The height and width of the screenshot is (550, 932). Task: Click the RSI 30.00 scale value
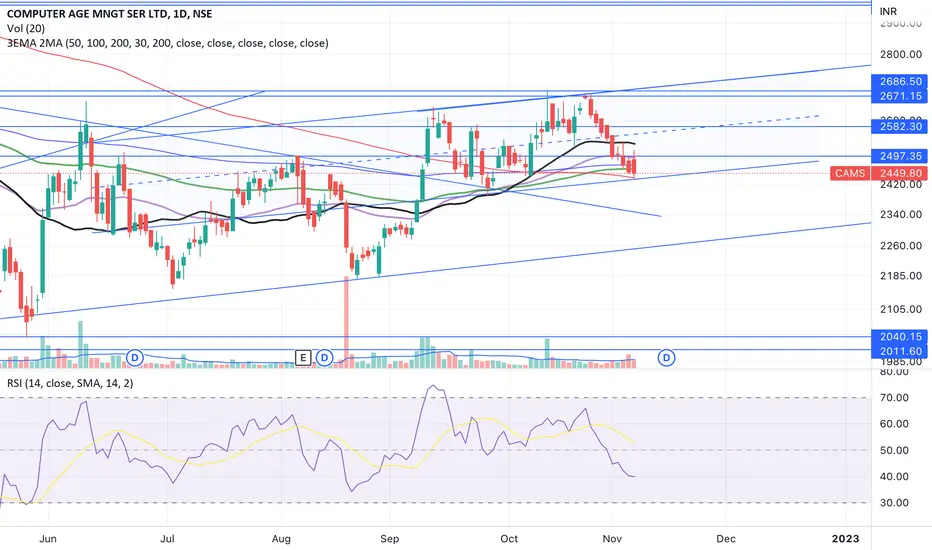click(x=894, y=502)
